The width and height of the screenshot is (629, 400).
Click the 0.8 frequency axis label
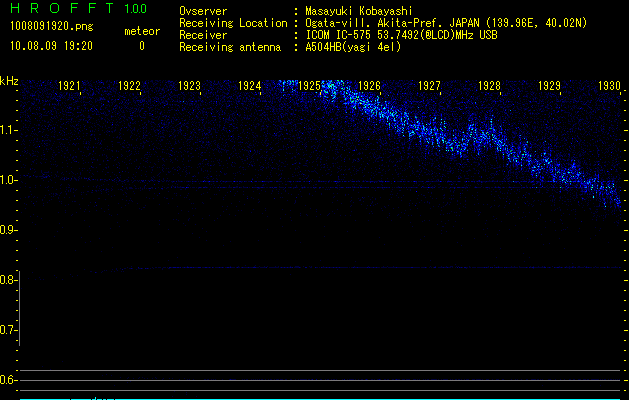click(x=9, y=280)
